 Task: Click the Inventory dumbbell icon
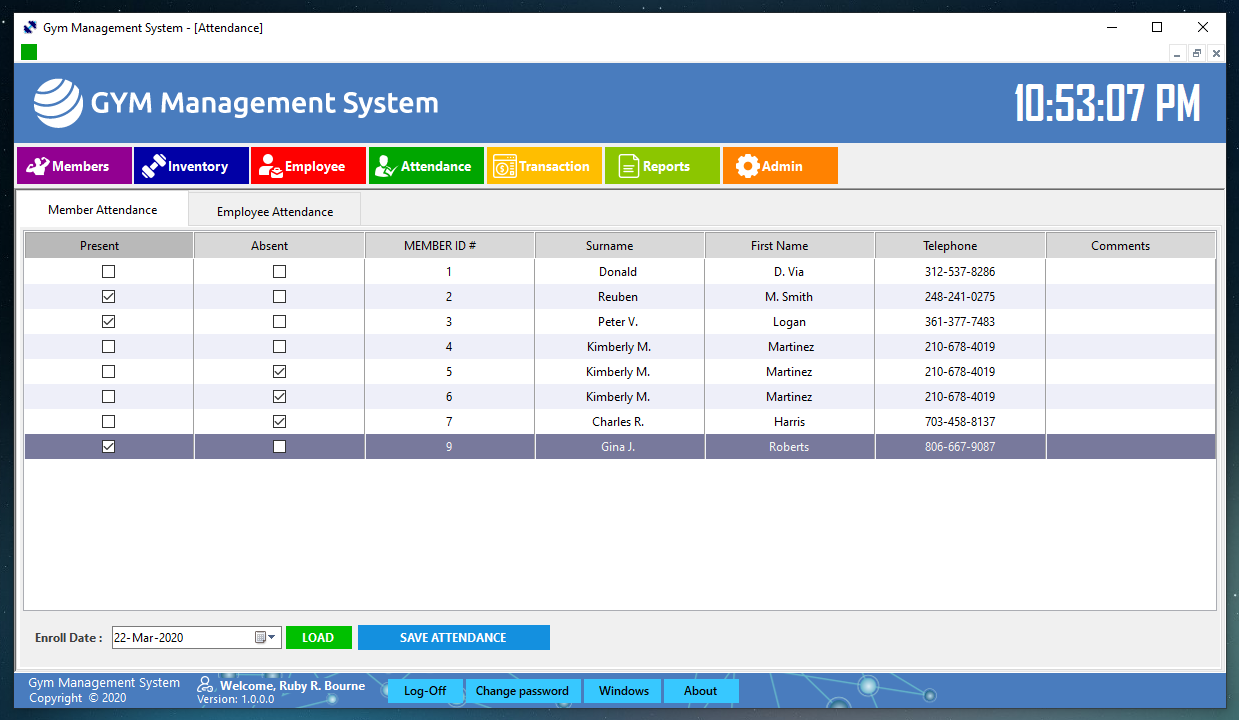[x=153, y=167]
